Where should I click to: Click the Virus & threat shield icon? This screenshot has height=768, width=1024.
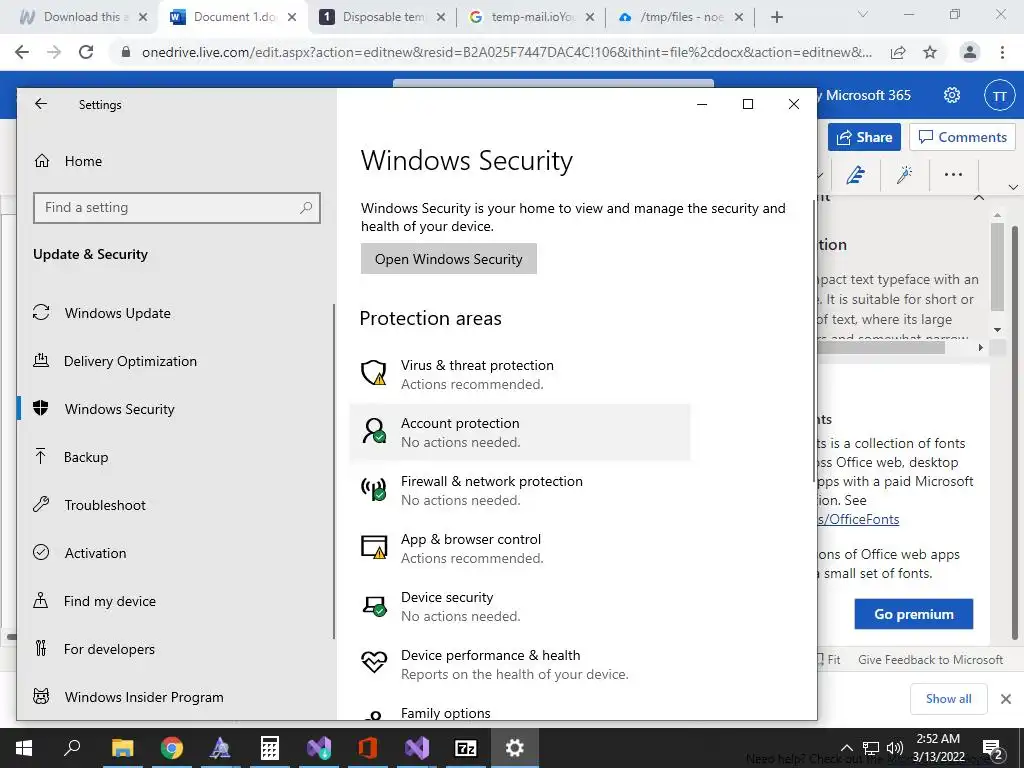pos(374,373)
